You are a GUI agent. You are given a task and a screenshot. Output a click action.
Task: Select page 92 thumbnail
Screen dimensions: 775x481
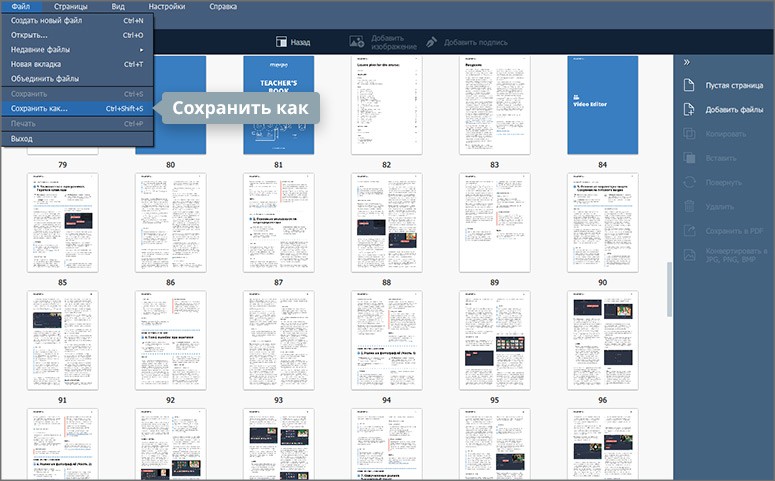point(171,340)
